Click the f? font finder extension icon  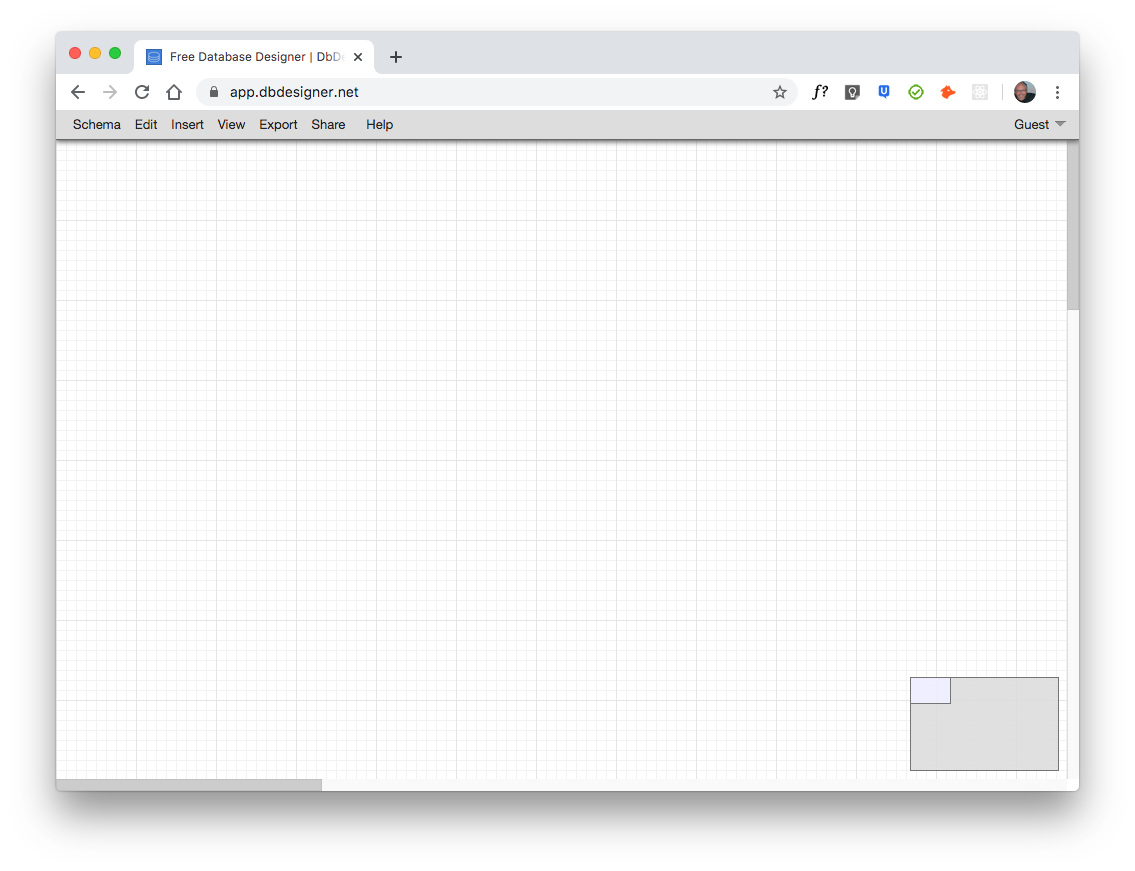coord(820,92)
